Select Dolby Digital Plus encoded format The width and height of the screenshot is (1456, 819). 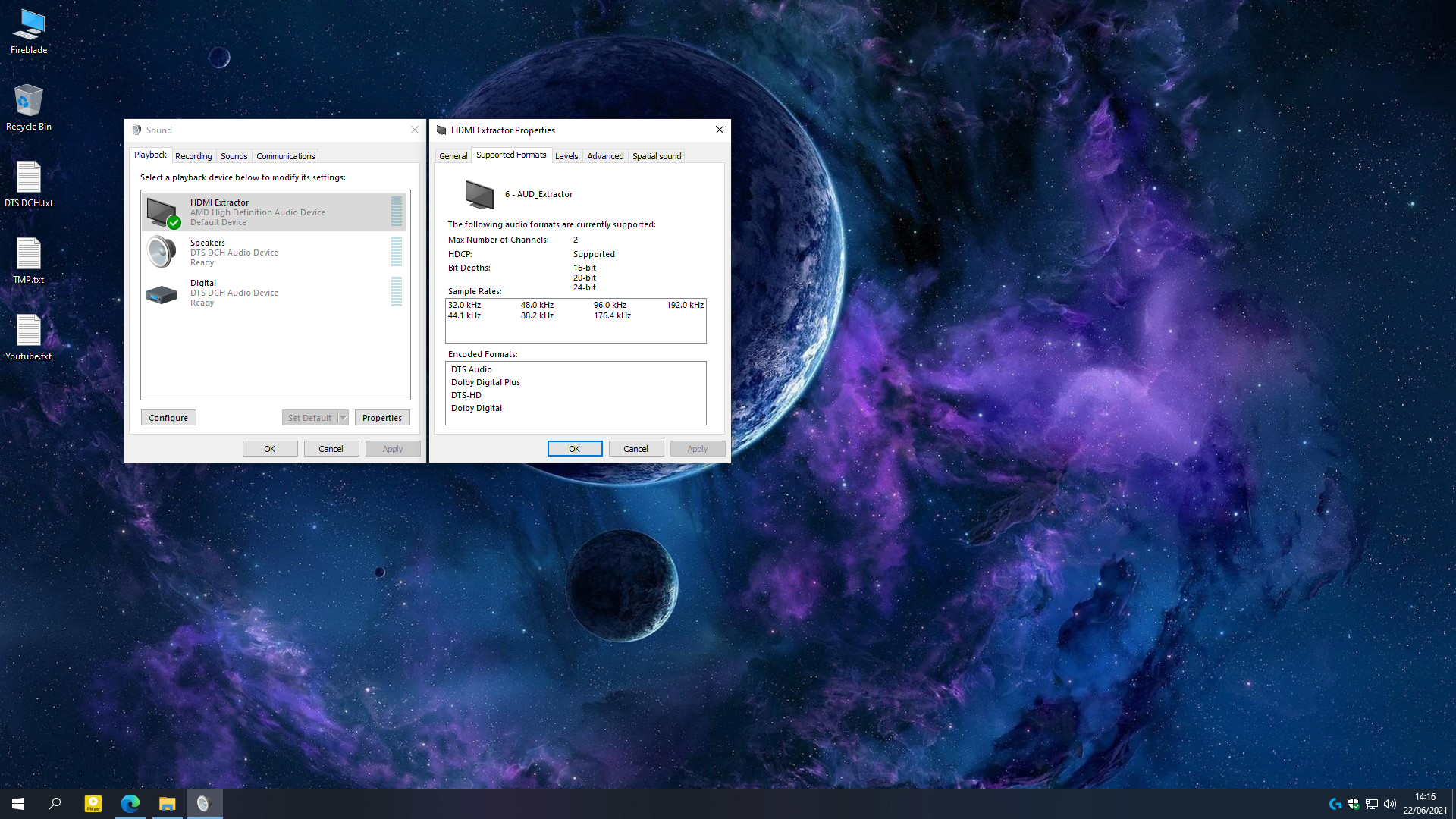coord(485,382)
